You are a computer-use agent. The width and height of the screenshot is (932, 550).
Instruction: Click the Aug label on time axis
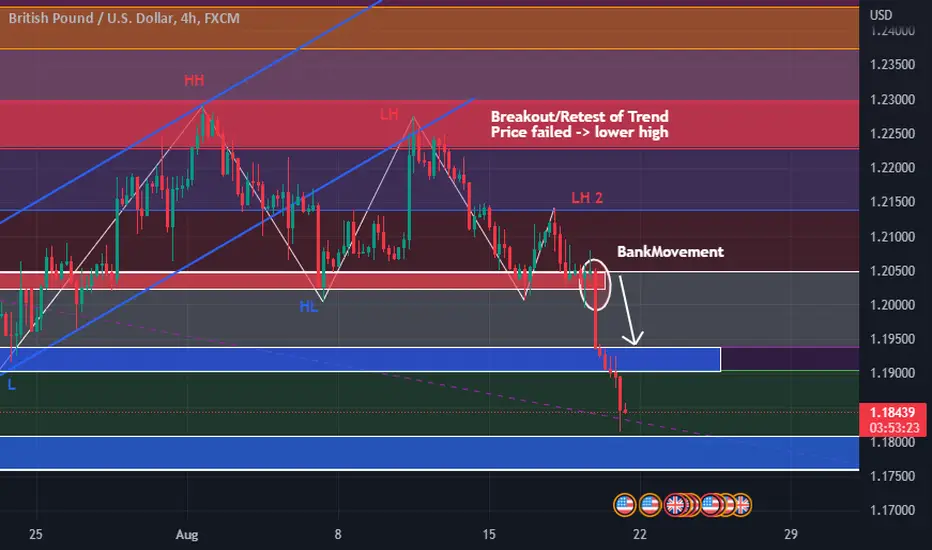(x=187, y=535)
